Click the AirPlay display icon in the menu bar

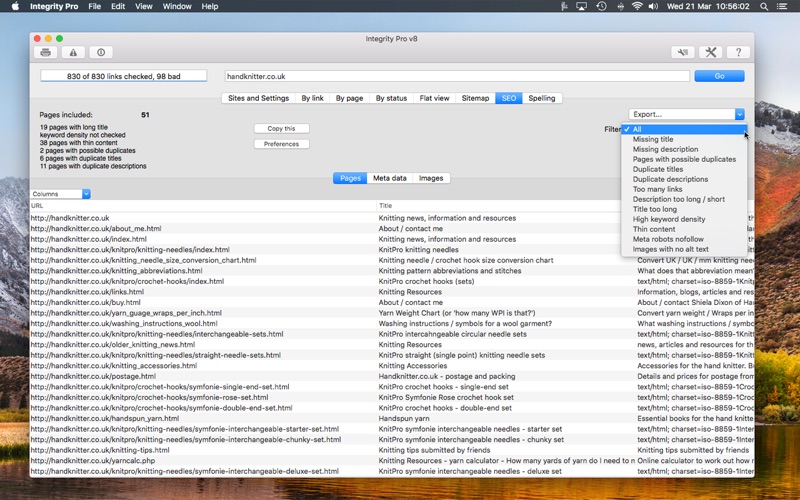pos(582,6)
